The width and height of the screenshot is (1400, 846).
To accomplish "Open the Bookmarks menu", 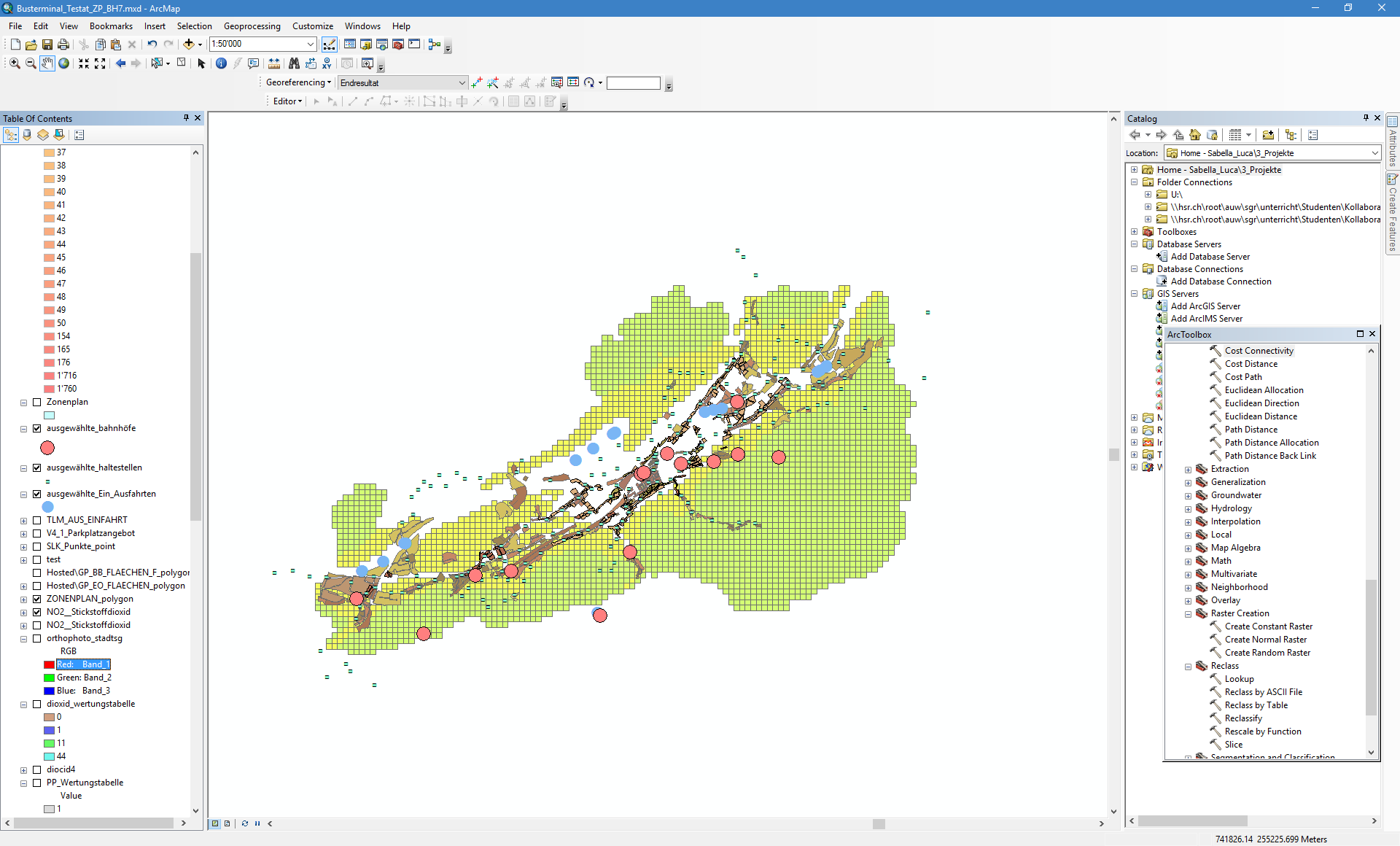I will click(x=111, y=26).
